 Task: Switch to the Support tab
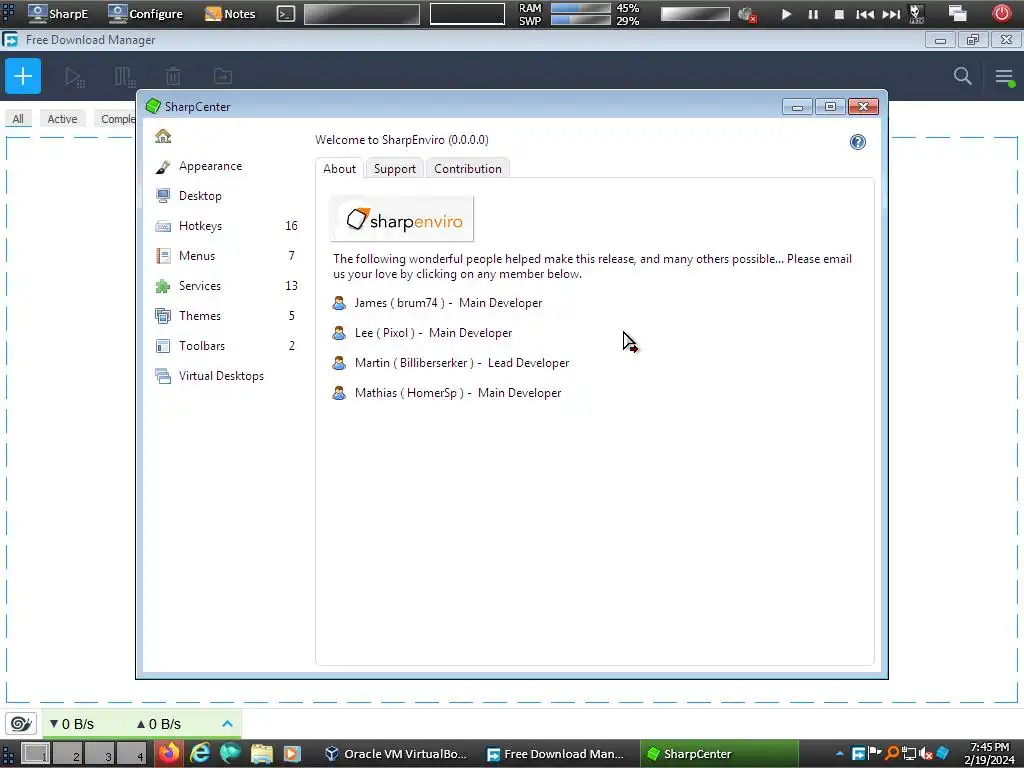tap(394, 168)
